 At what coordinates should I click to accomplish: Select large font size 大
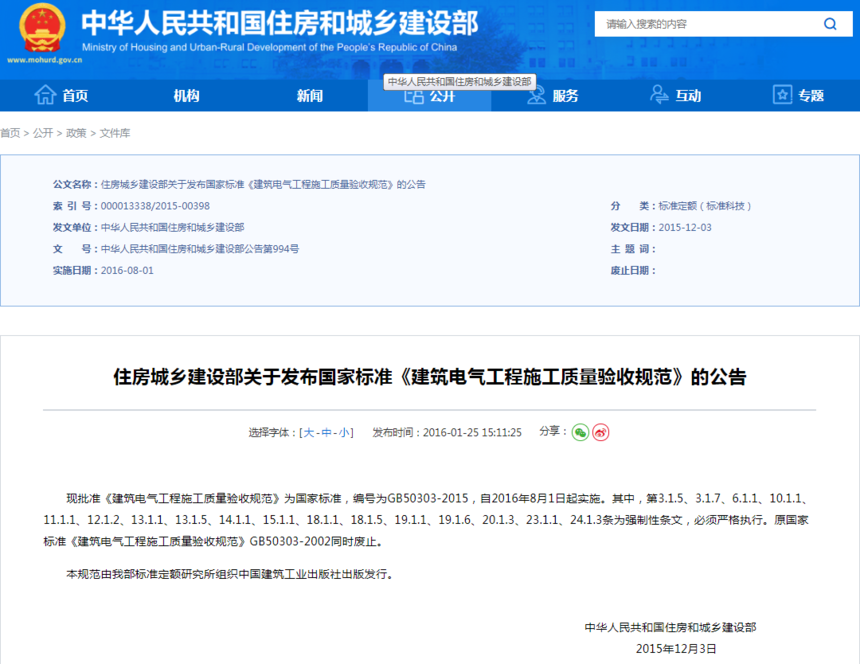click(x=309, y=433)
